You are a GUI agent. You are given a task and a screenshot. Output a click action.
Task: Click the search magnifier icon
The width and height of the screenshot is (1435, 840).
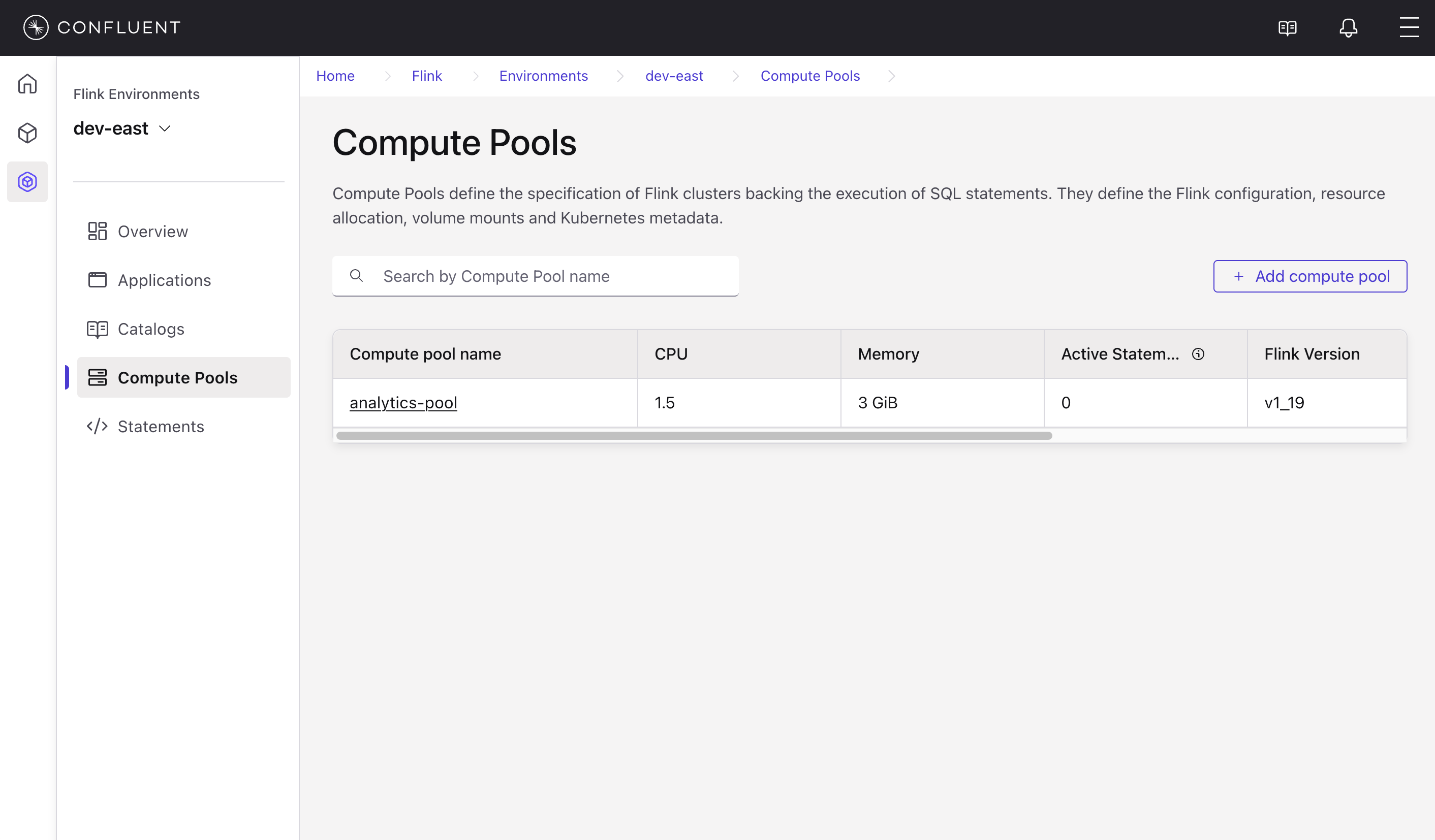tap(357, 276)
